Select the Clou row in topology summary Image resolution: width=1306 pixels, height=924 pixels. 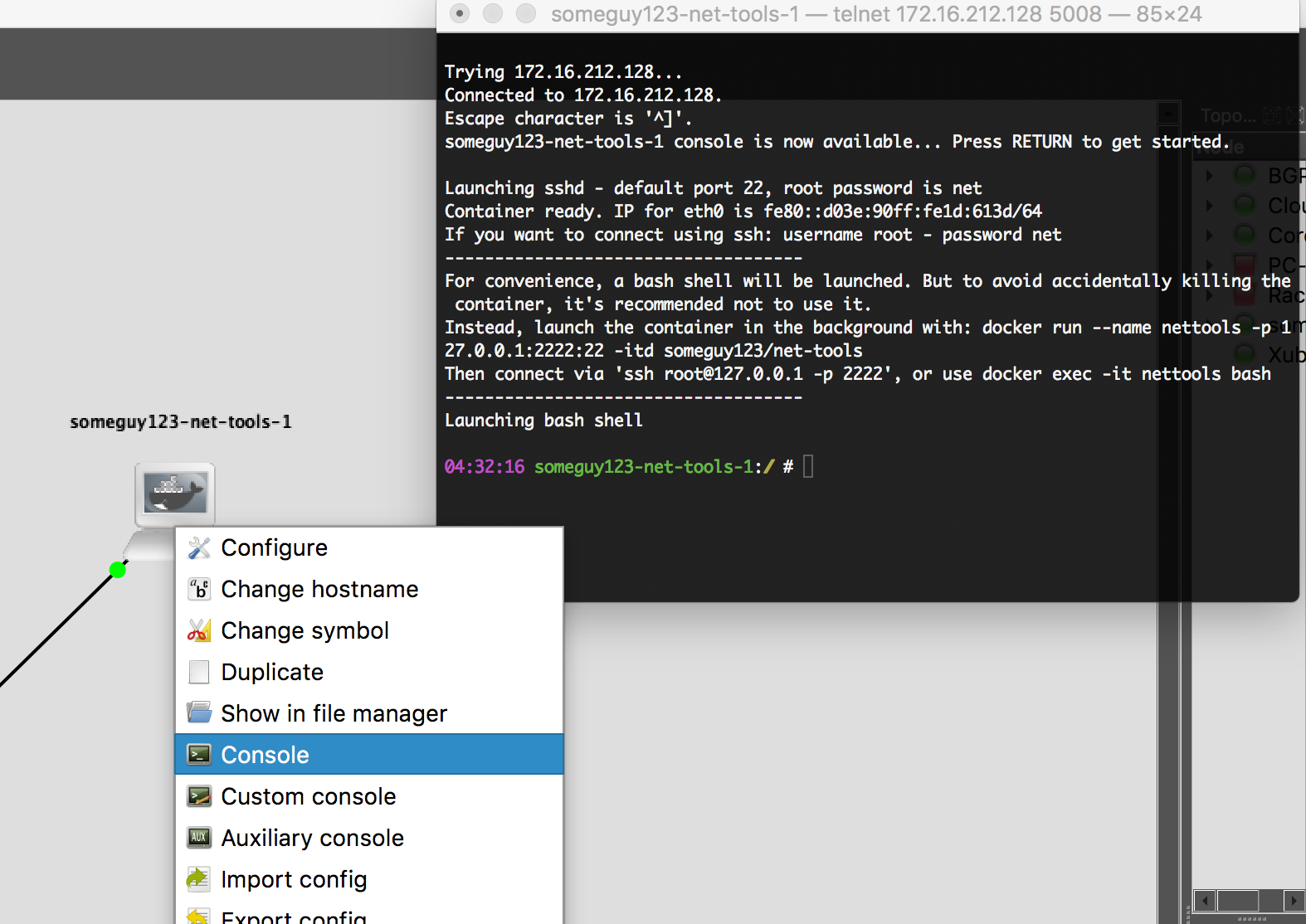click(x=1250, y=205)
